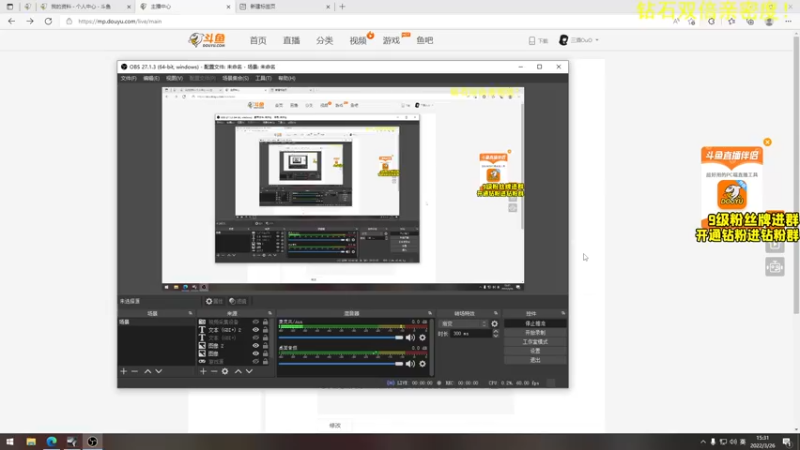The width and height of the screenshot is (800, 450).
Task: Open source properties gear under Sources list
Action: pos(225,371)
